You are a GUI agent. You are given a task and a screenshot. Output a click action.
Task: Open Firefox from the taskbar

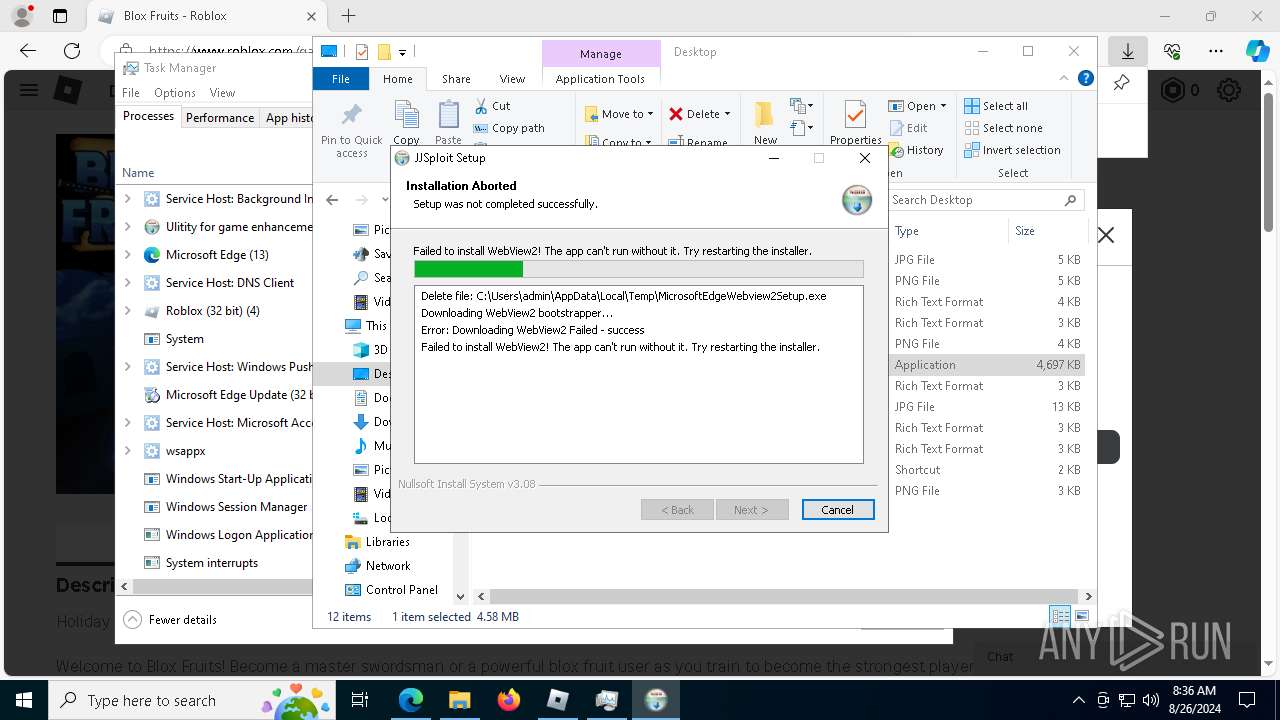[x=509, y=700]
